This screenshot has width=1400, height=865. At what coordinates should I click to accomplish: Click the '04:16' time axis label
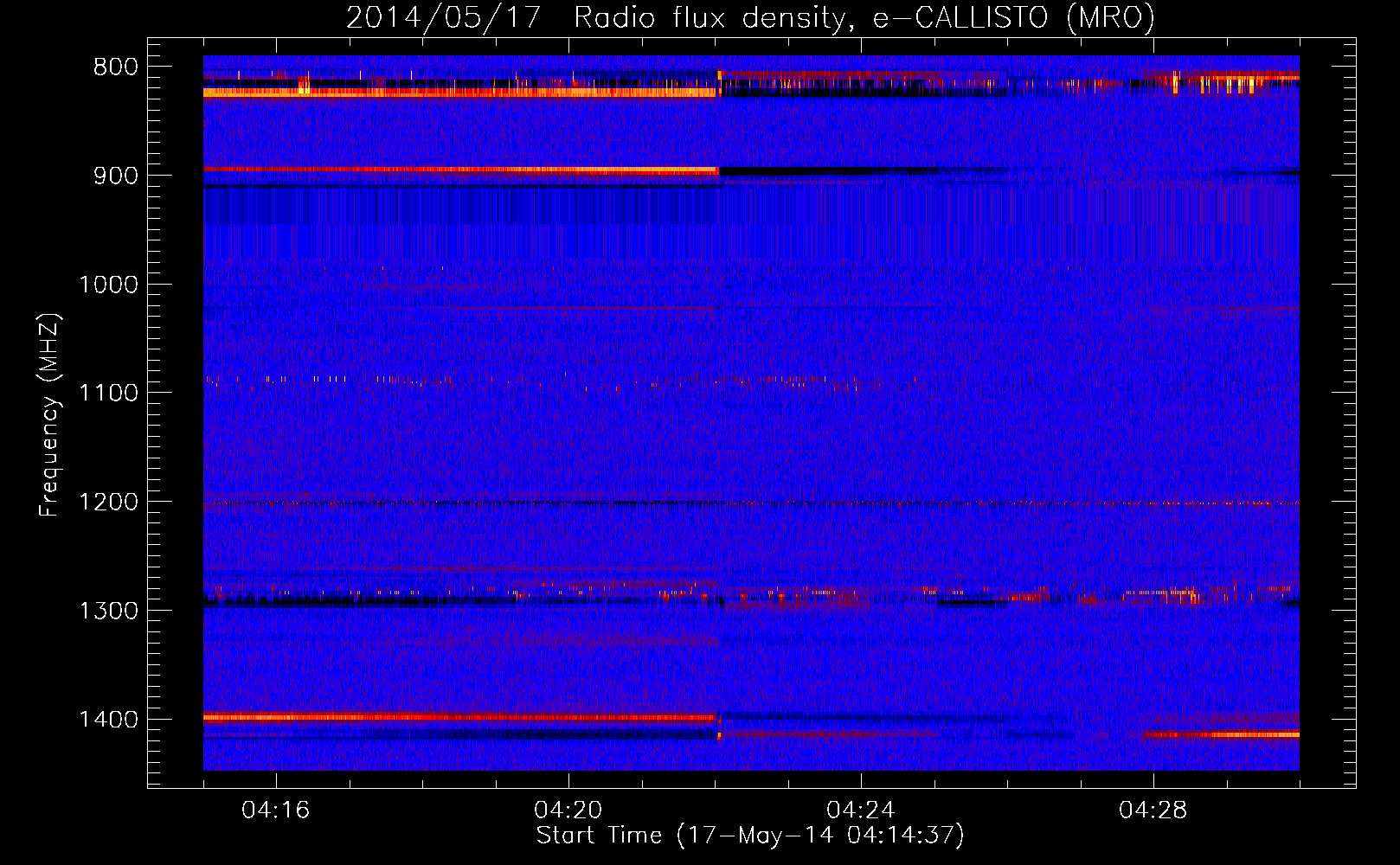tap(276, 810)
